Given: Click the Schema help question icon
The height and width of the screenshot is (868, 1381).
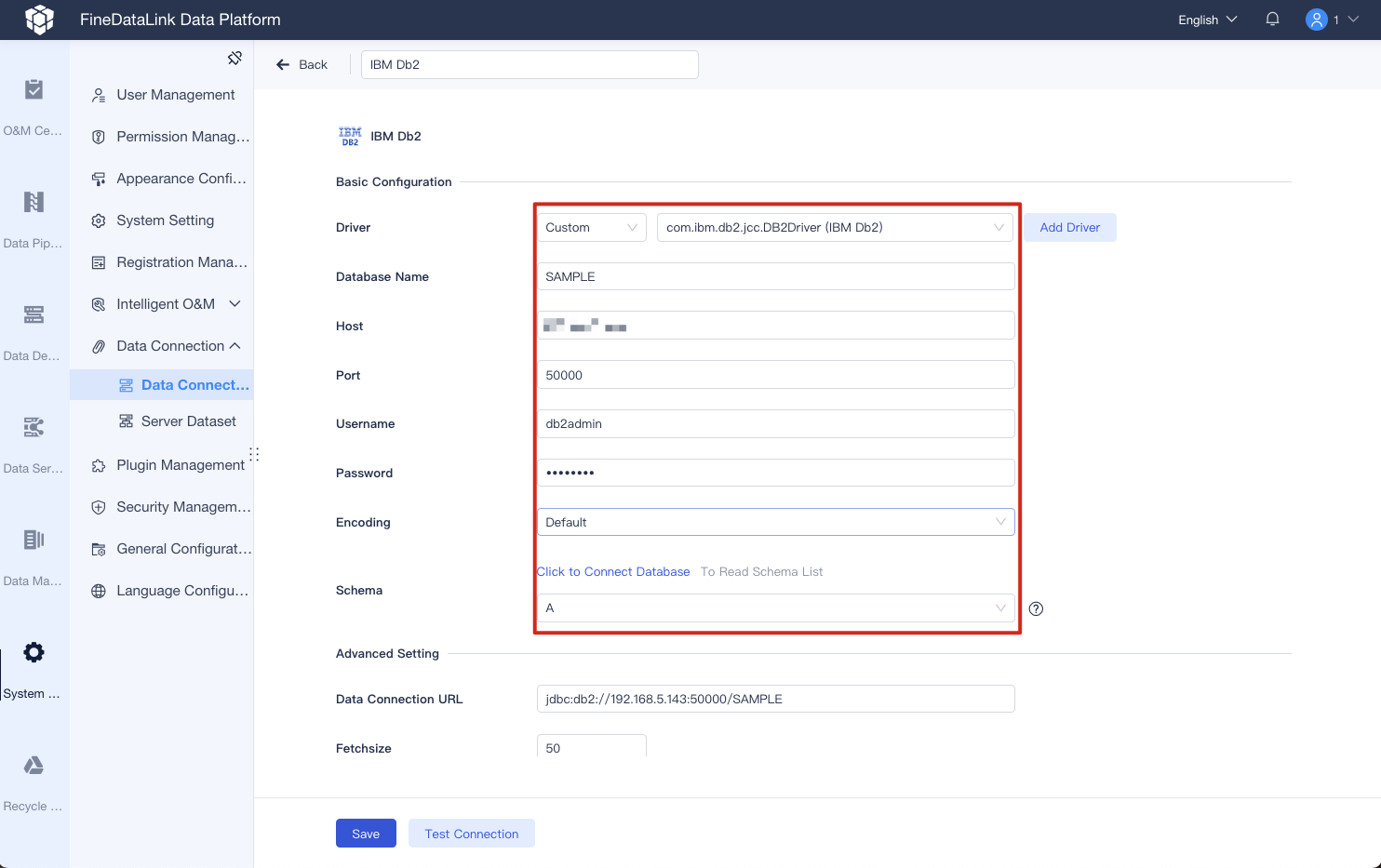Looking at the screenshot, I should coord(1036,608).
